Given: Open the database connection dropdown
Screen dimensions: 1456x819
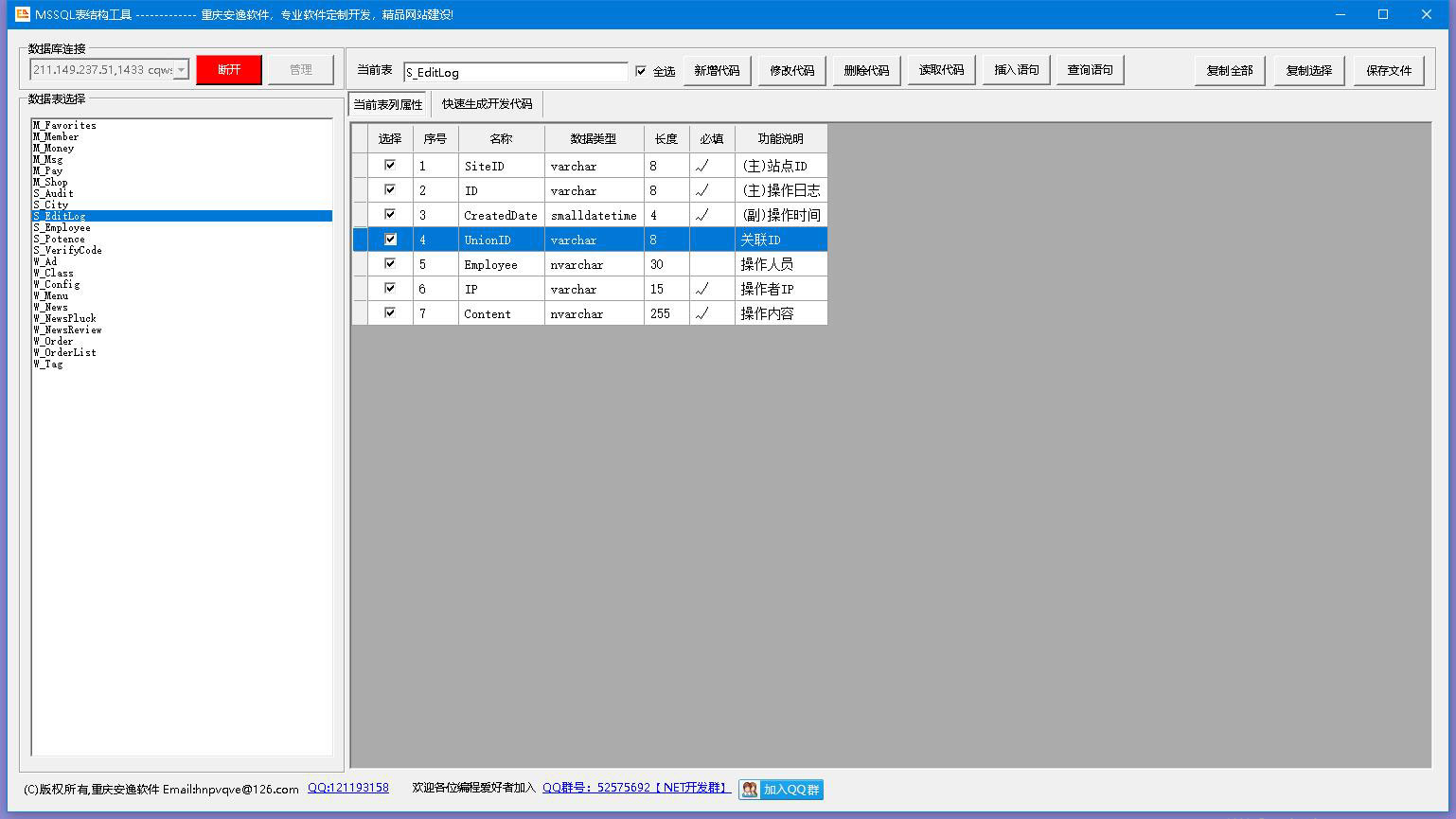Looking at the screenshot, I should [181, 70].
